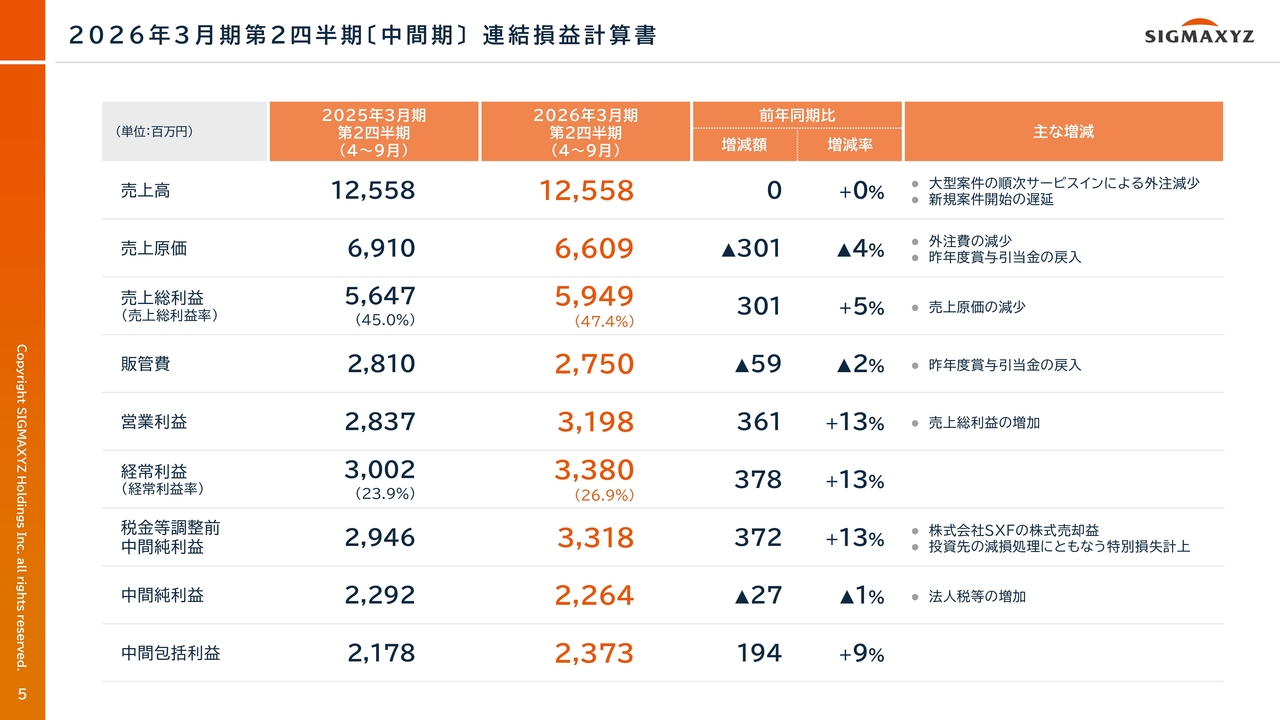Screen dimensions: 1280x720
Task: Click the 2026年3月期 column header
Action: pos(585,132)
